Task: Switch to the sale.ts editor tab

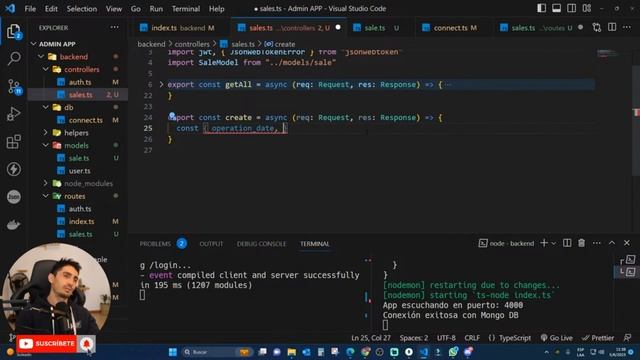Action: 375,28
